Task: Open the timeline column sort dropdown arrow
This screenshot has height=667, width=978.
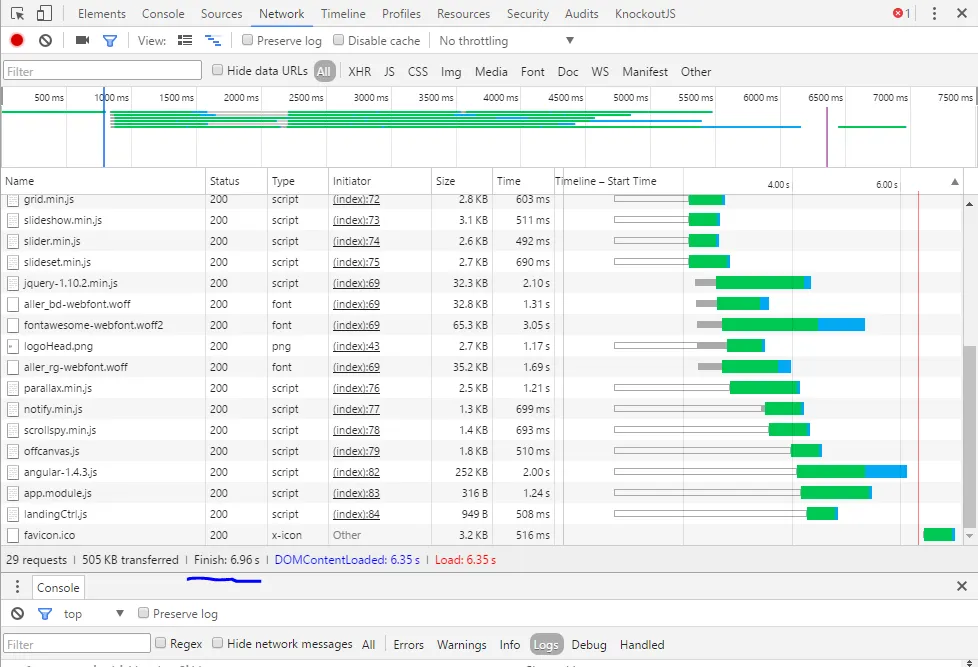Action: click(x=954, y=182)
